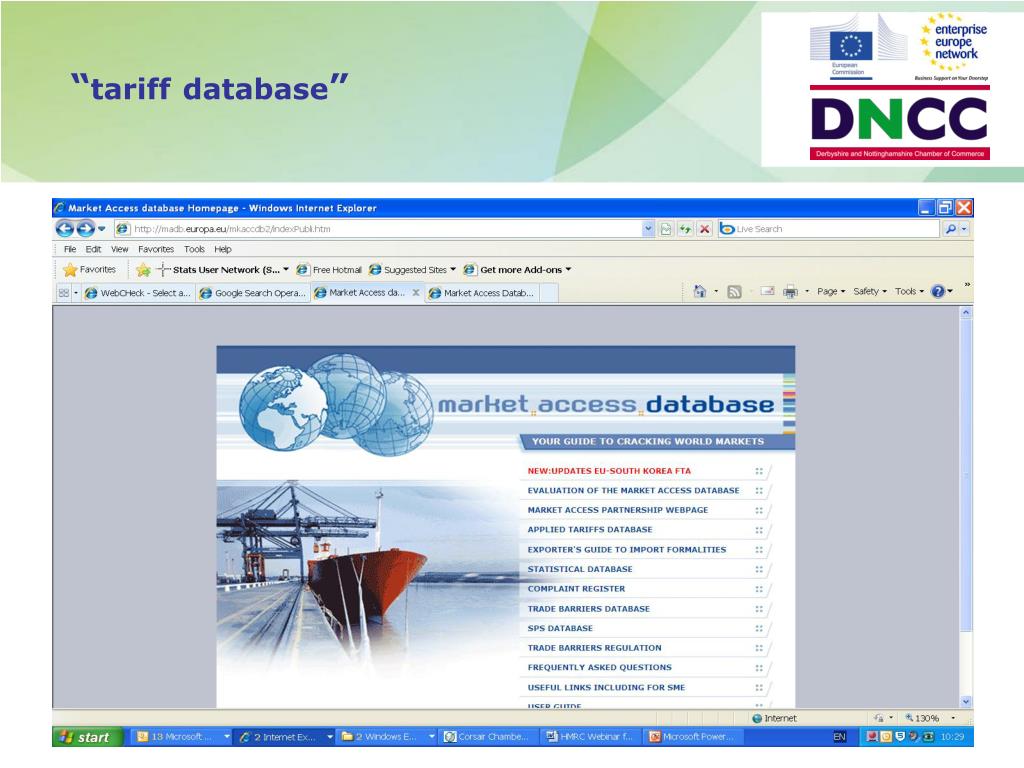Image resolution: width=1024 pixels, height=768 pixels.
Task: Click the Favorites star button
Action: (x=89, y=269)
